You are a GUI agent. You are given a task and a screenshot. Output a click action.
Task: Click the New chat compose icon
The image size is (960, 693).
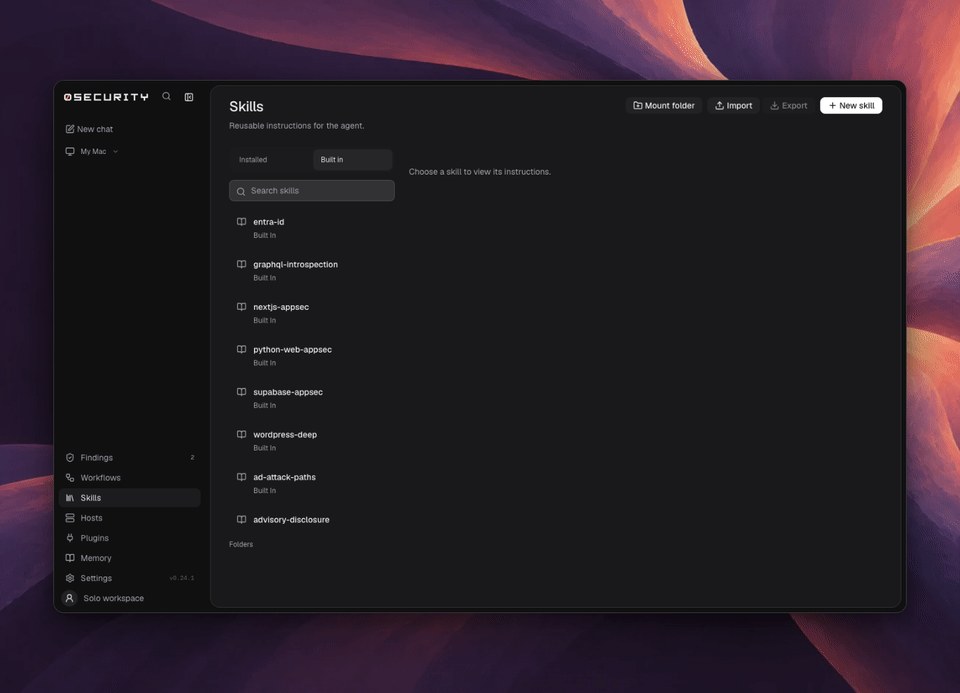(x=70, y=129)
